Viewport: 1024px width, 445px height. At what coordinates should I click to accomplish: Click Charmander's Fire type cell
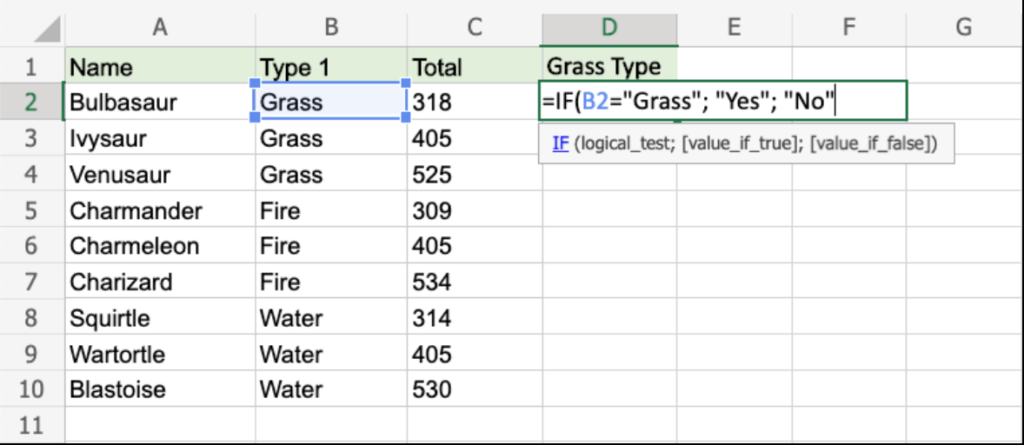click(331, 210)
